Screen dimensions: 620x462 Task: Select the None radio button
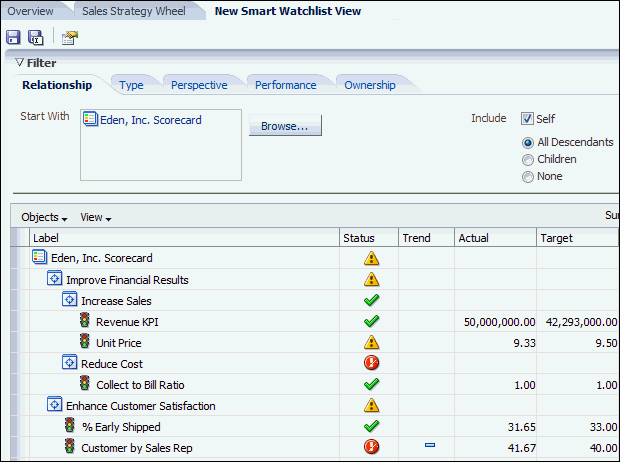click(x=528, y=177)
